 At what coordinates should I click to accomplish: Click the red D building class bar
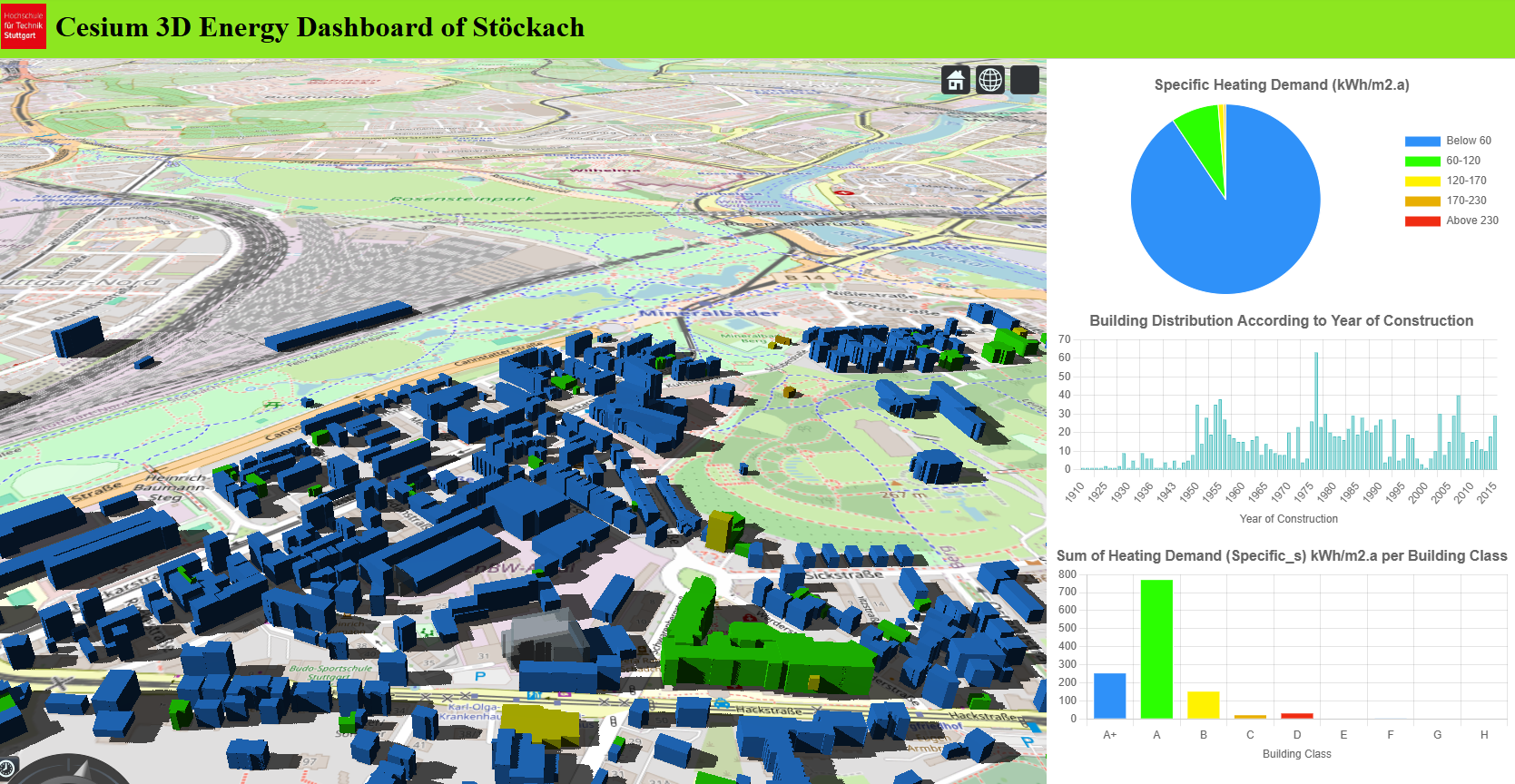coord(1297,716)
